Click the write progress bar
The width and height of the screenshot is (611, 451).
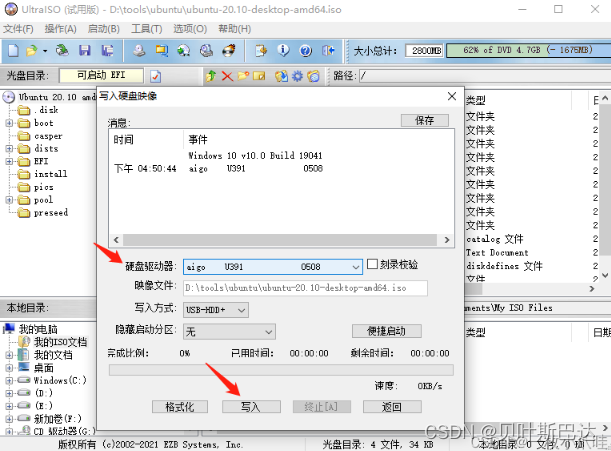pos(281,370)
